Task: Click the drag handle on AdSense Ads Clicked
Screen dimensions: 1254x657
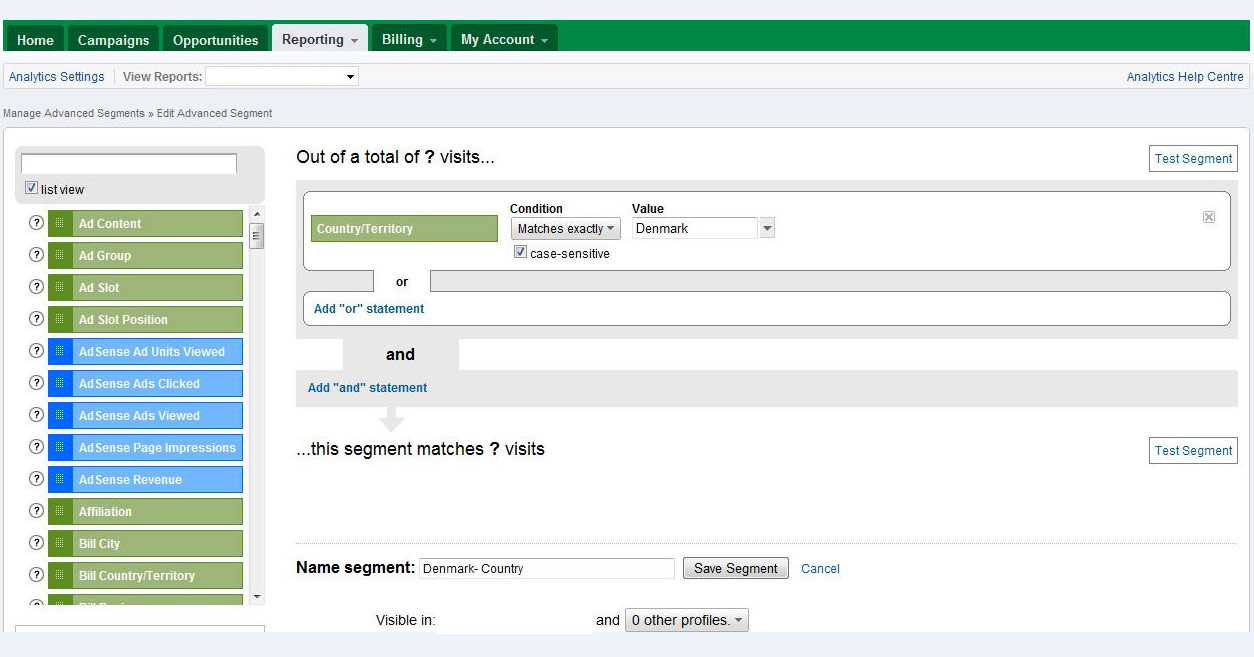Action: (x=60, y=383)
